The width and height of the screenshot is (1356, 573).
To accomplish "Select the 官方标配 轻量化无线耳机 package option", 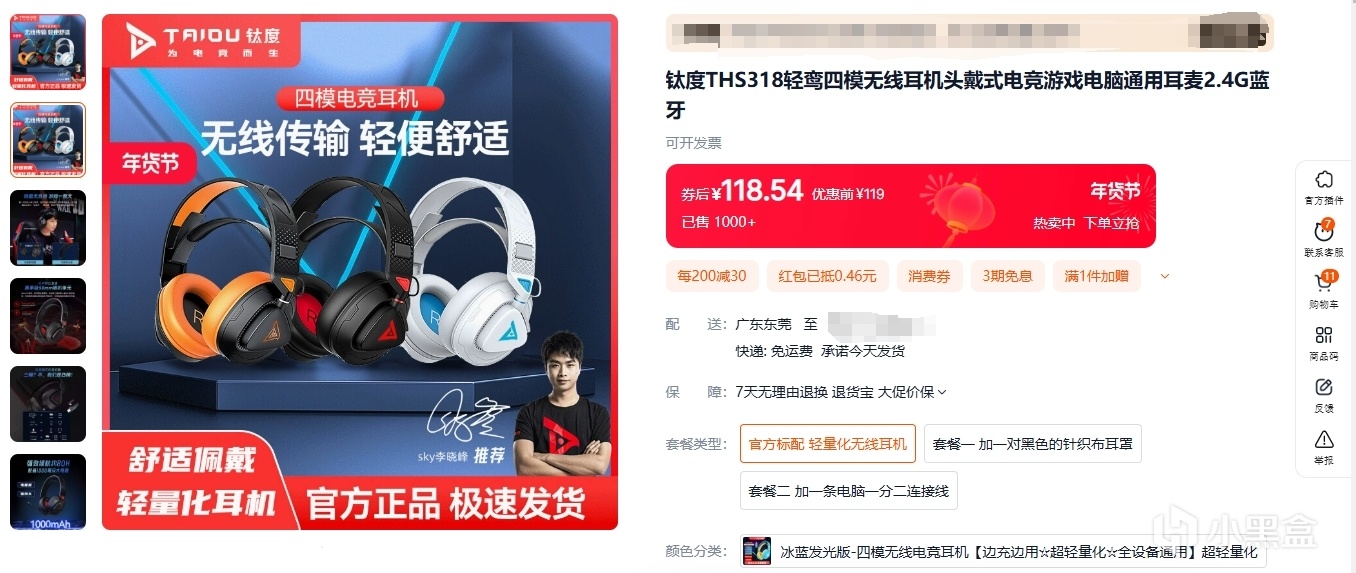I will (828, 443).
